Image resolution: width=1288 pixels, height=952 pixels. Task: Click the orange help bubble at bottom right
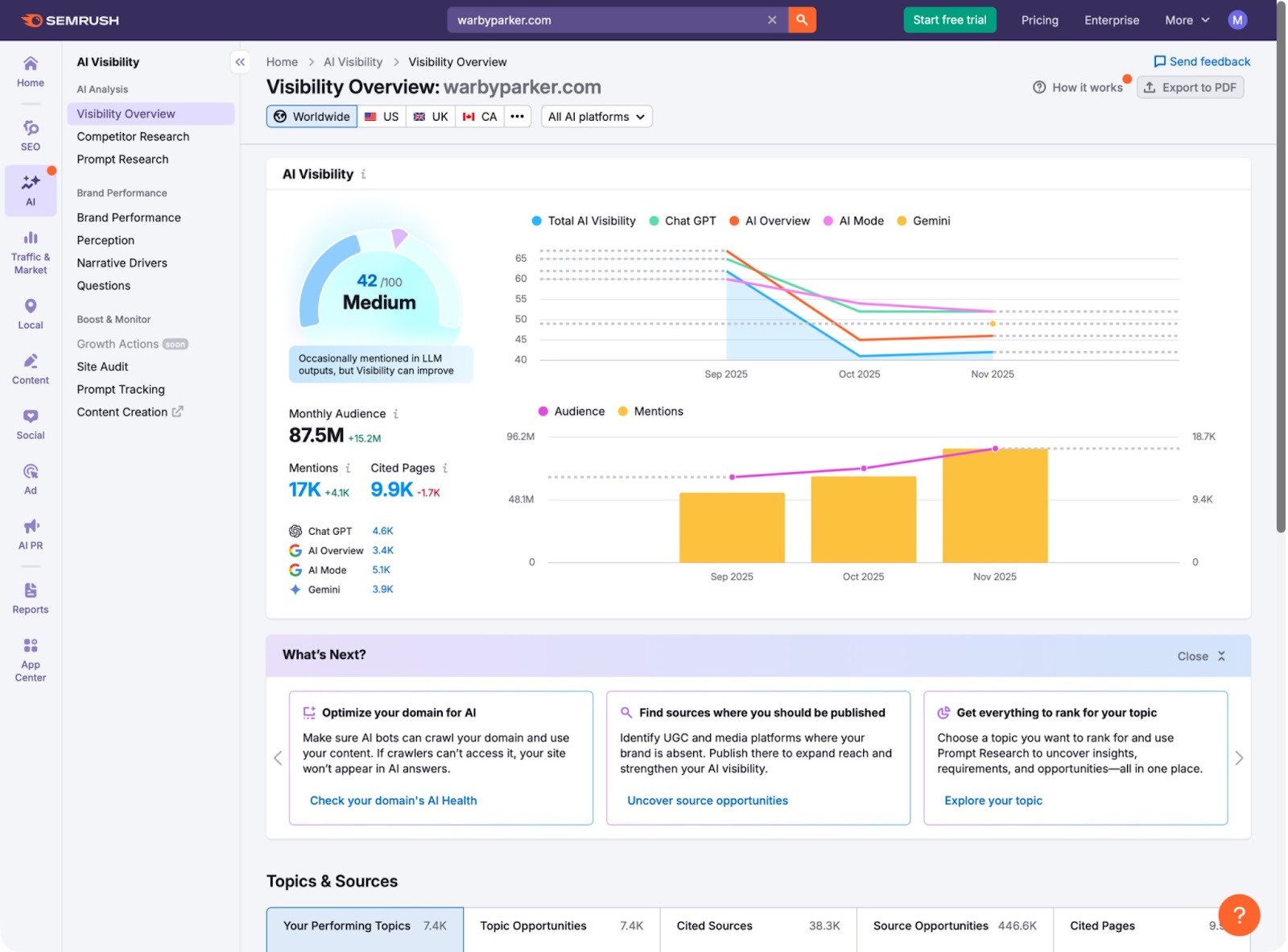[x=1238, y=915]
